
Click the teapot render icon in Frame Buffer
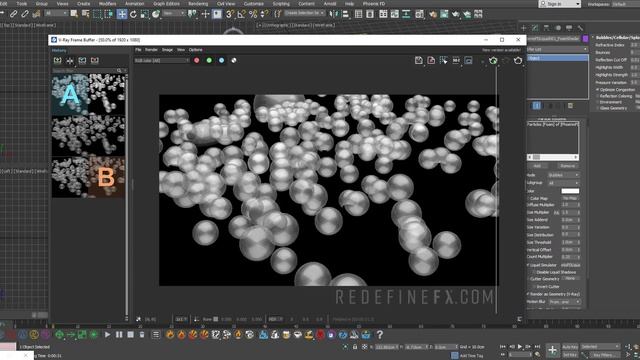click(518, 60)
